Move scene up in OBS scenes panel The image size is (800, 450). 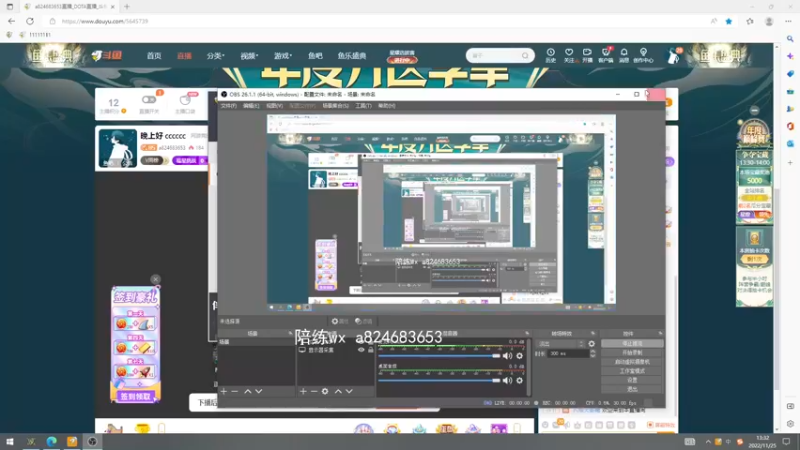pyautogui.click(x=247, y=391)
